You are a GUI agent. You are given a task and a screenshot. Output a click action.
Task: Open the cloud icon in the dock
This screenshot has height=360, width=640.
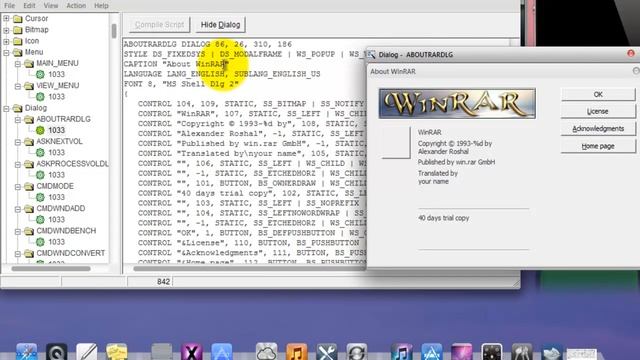point(267,352)
